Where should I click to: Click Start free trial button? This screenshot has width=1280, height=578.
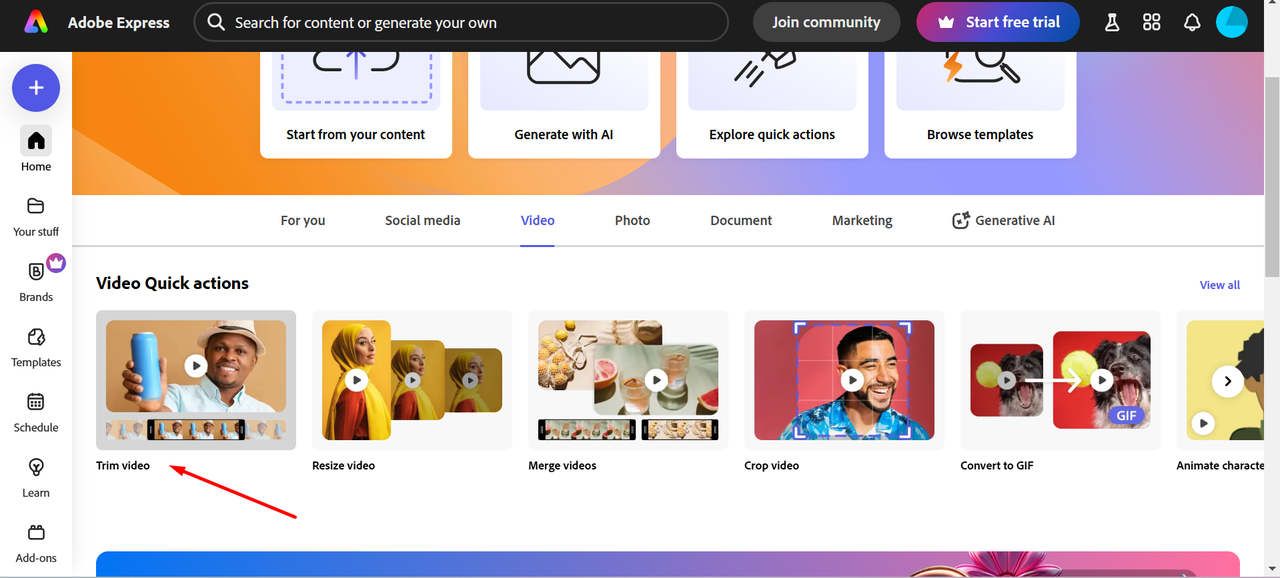point(998,22)
